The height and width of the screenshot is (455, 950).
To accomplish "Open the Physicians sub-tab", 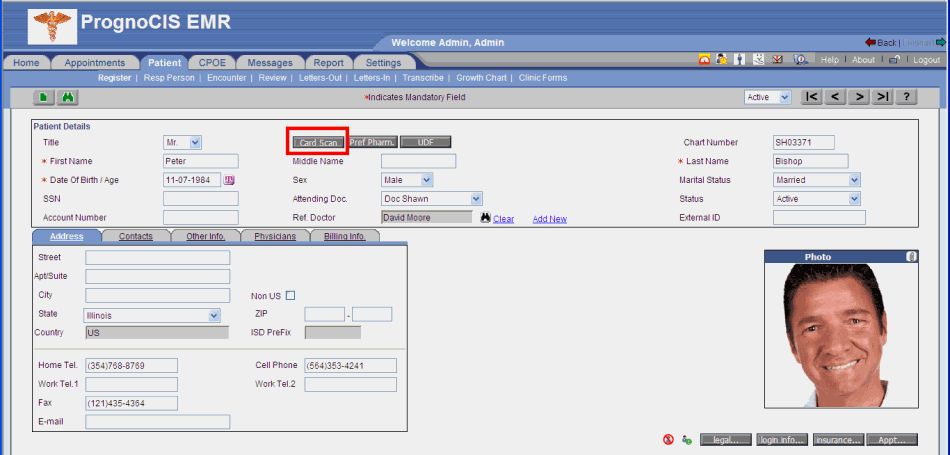I will [x=275, y=236].
